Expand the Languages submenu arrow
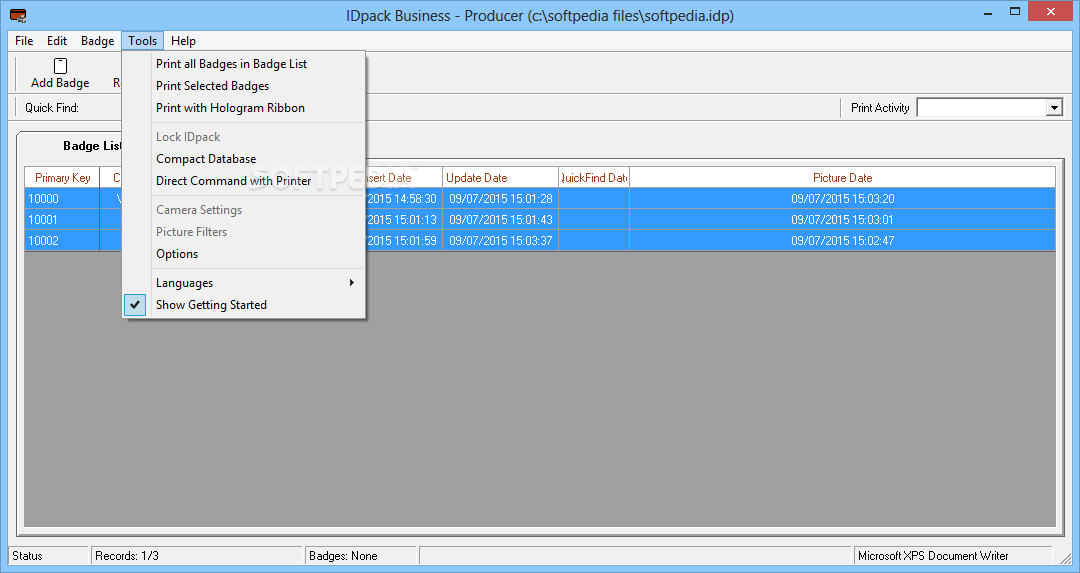Screen dimensions: 1080x573 pos(352,282)
